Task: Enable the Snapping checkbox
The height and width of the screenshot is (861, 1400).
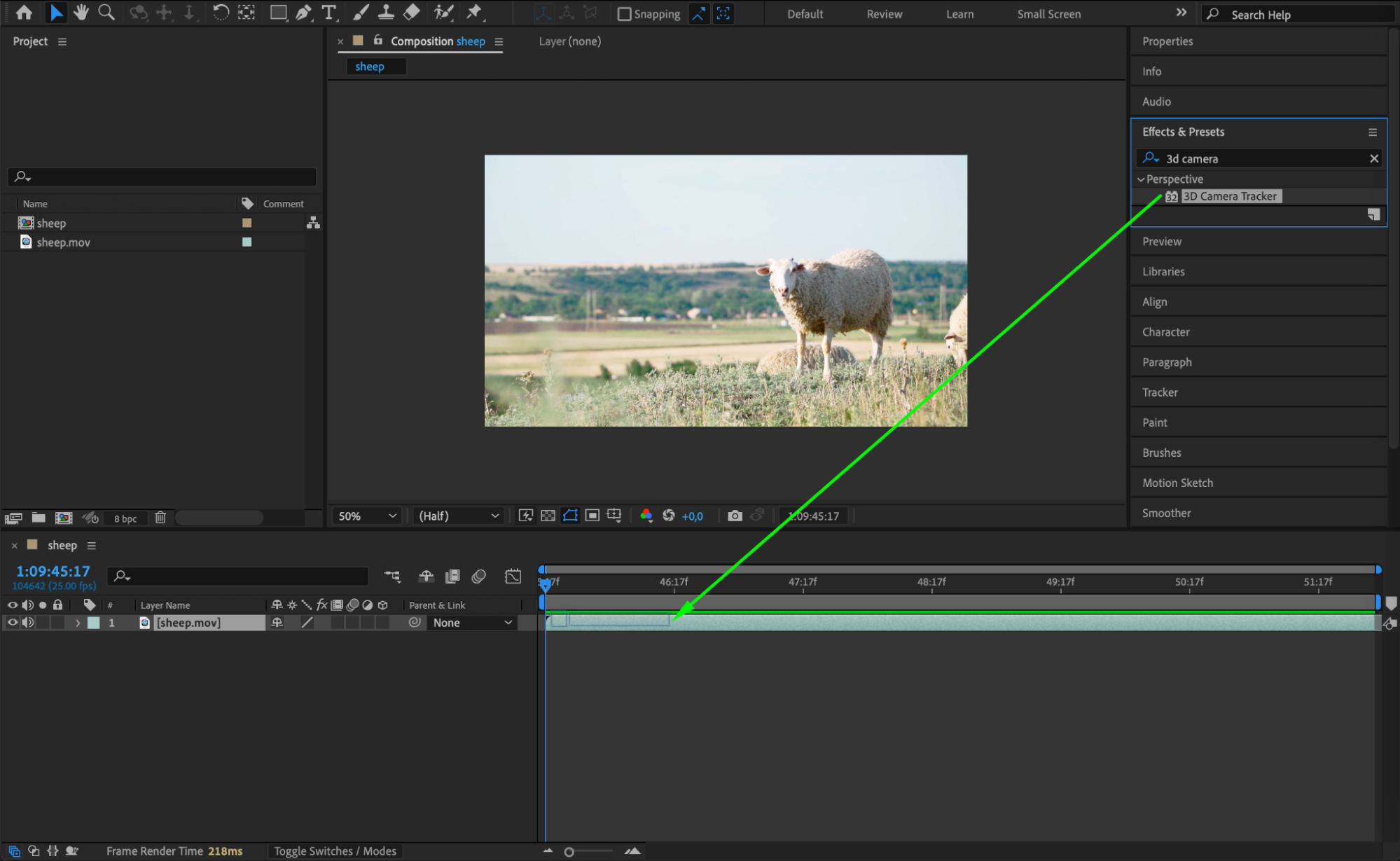Action: click(x=624, y=13)
